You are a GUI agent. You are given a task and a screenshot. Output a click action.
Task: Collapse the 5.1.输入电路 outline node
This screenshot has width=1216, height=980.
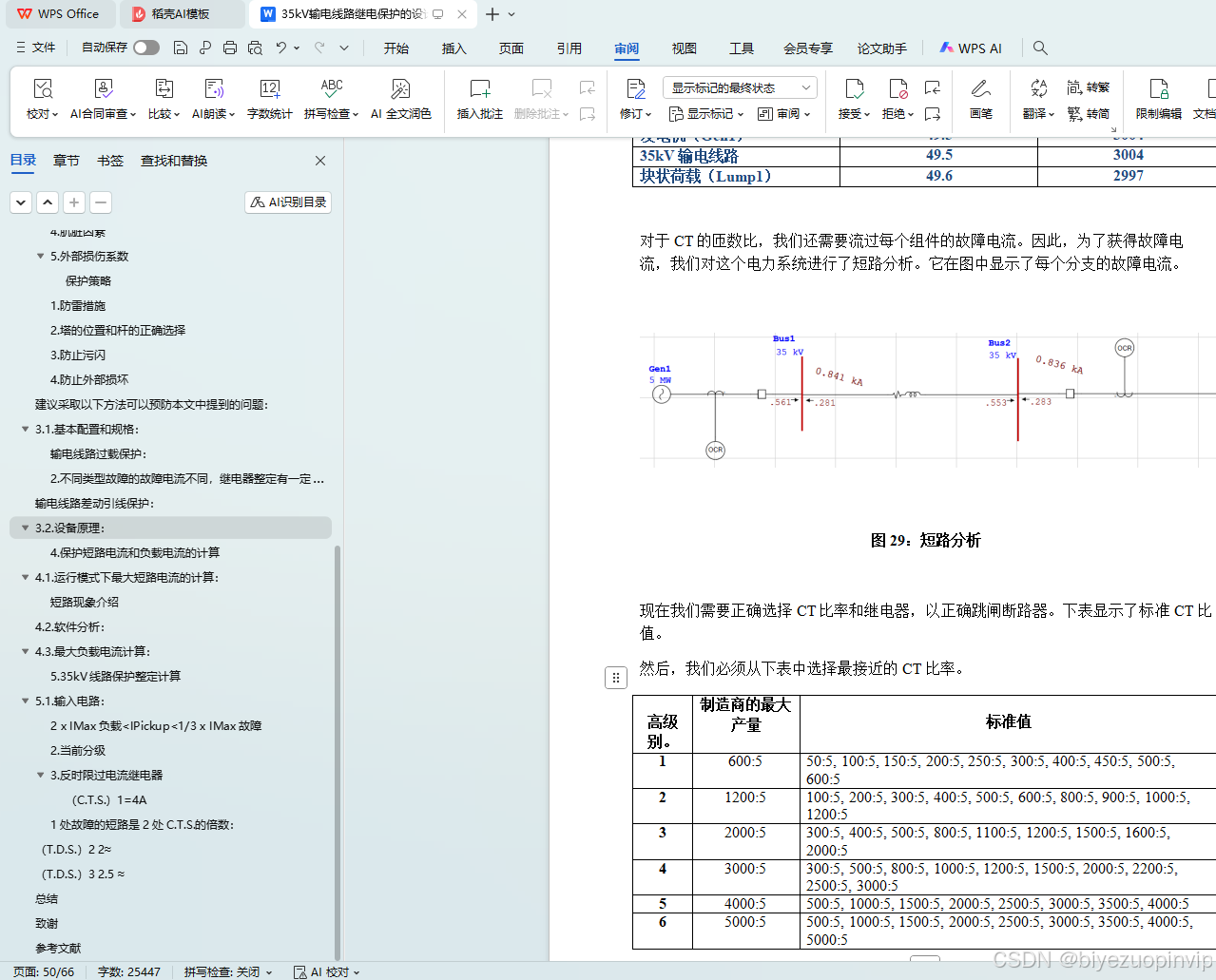25,701
